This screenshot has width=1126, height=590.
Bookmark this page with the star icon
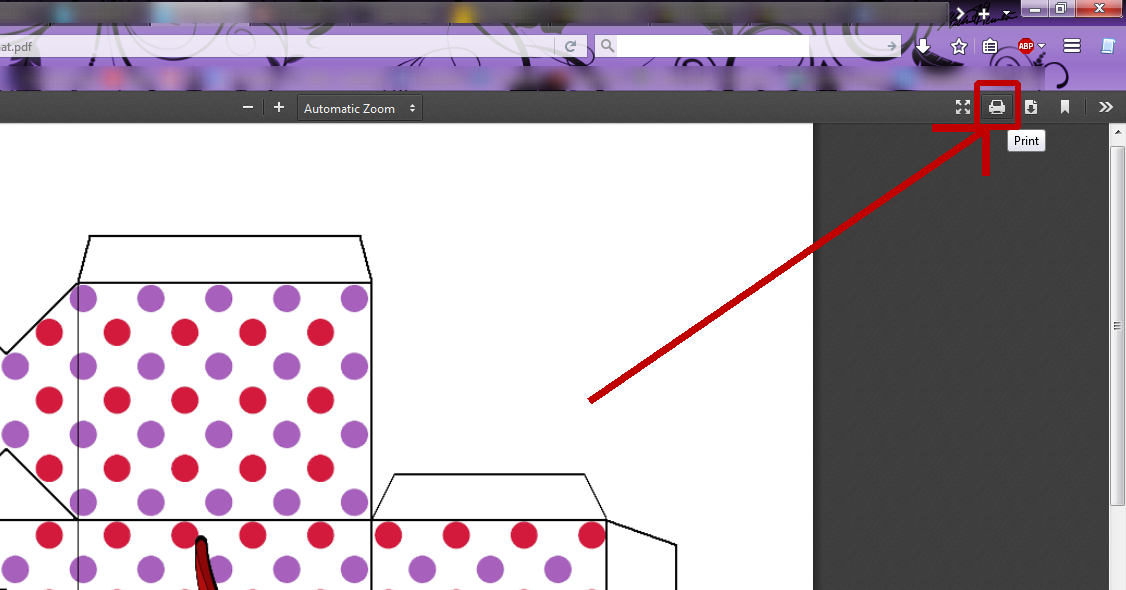click(x=958, y=46)
